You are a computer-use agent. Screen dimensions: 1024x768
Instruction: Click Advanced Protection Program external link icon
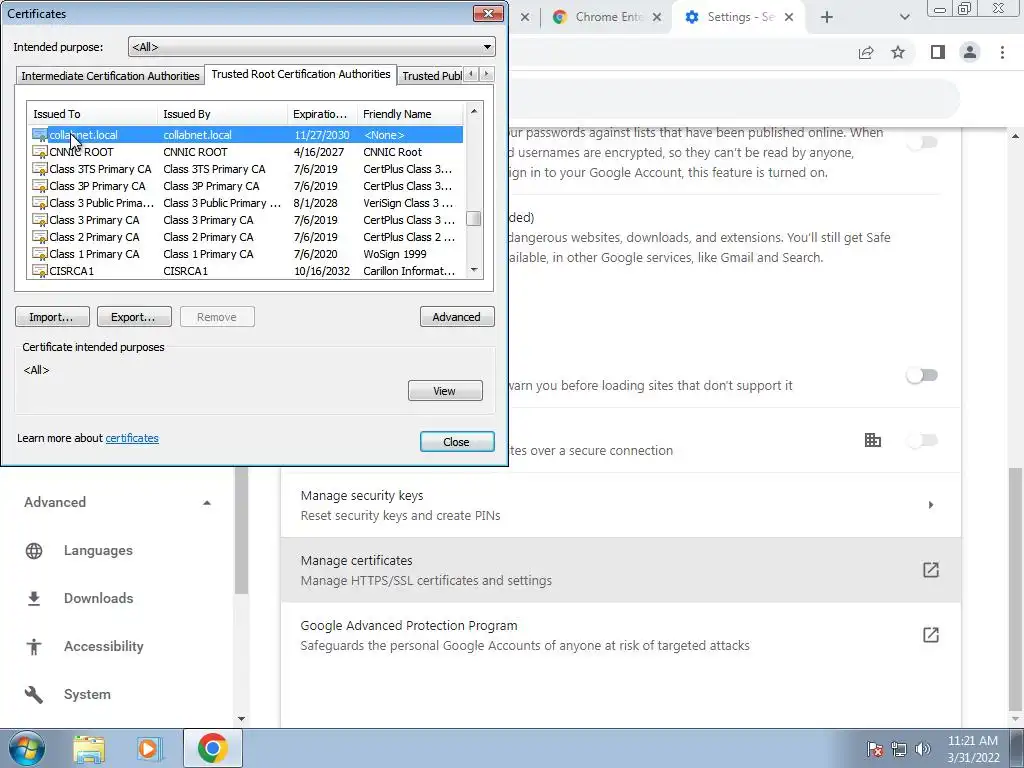click(x=931, y=635)
